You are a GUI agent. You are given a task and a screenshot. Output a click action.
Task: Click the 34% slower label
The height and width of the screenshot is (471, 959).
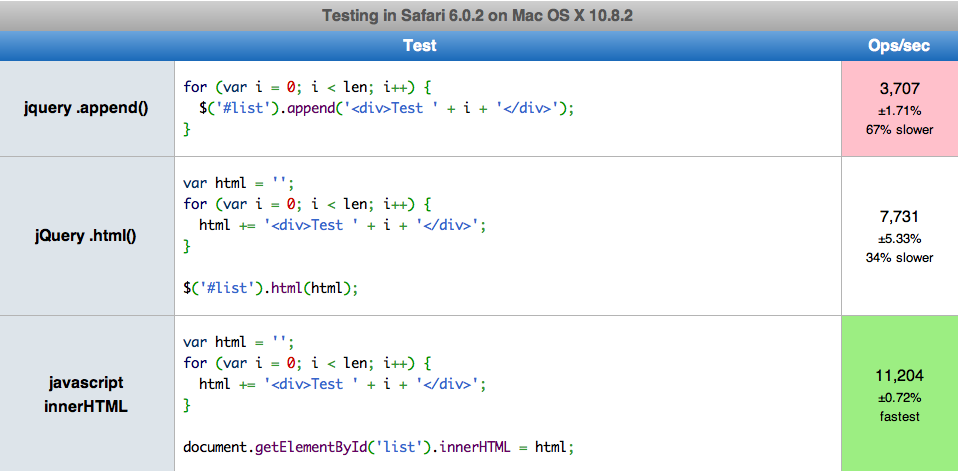tap(900, 258)
